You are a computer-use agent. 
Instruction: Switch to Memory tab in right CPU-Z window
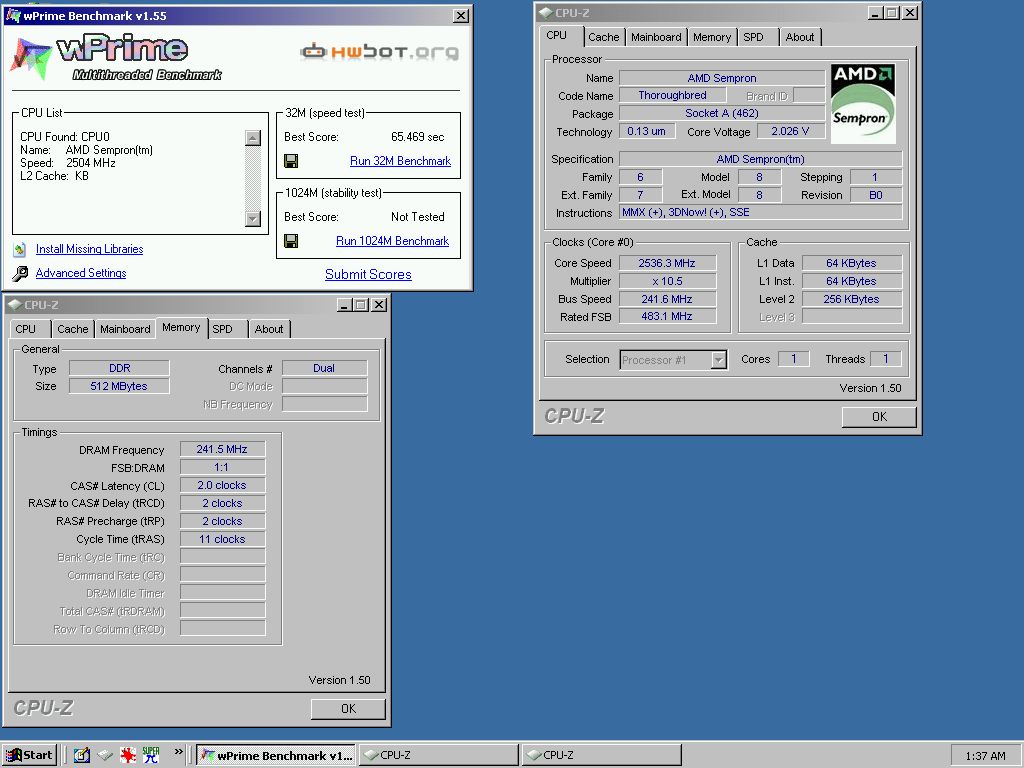[712, 37]
